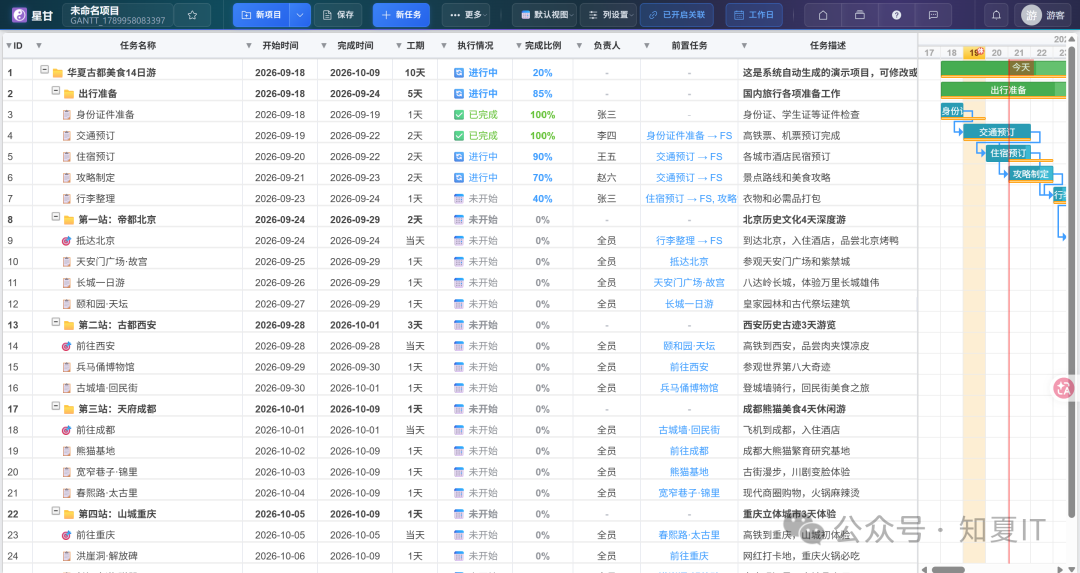1080x573 pixels.
Task: Open the help question mark icon
Action: tap(896, 14)
